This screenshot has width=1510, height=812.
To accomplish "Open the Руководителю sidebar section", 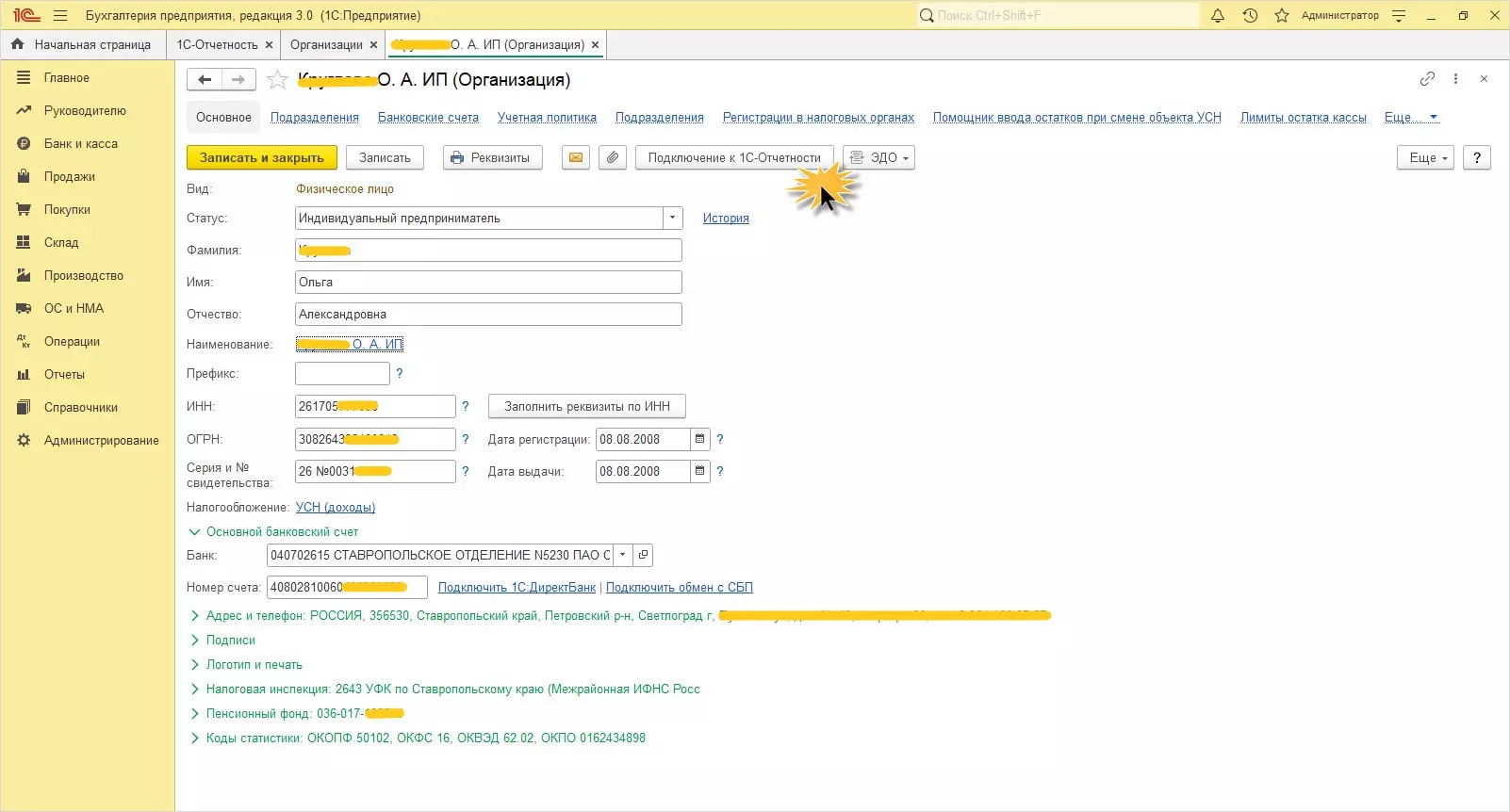I will [85, 111].
